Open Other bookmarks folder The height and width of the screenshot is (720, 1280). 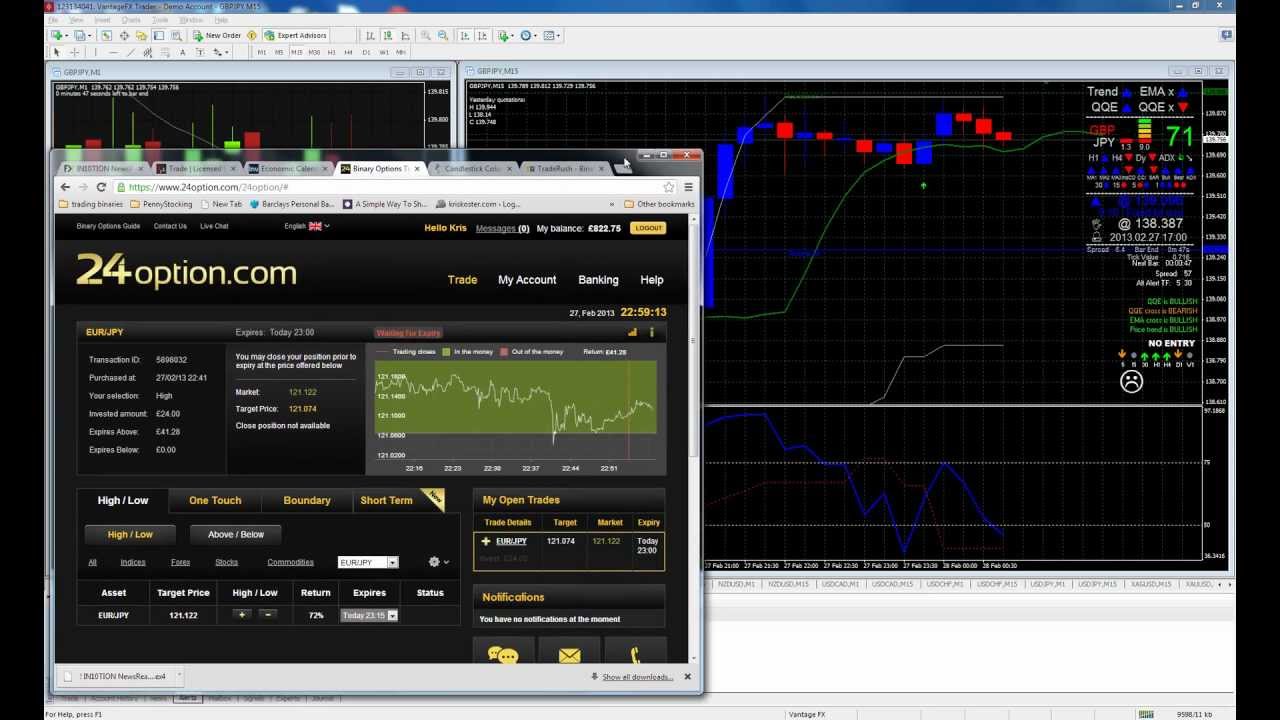tap(659, 204)
